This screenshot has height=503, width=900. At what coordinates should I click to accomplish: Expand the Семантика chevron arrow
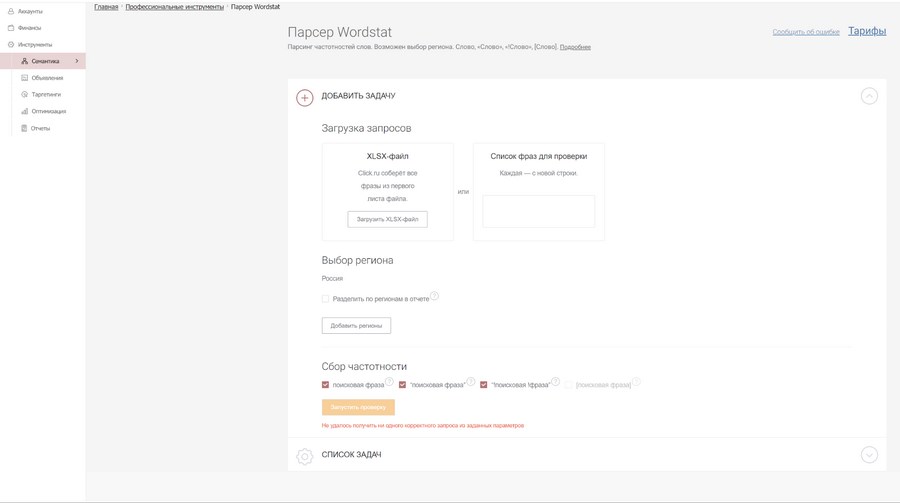[x=76, y=61]
